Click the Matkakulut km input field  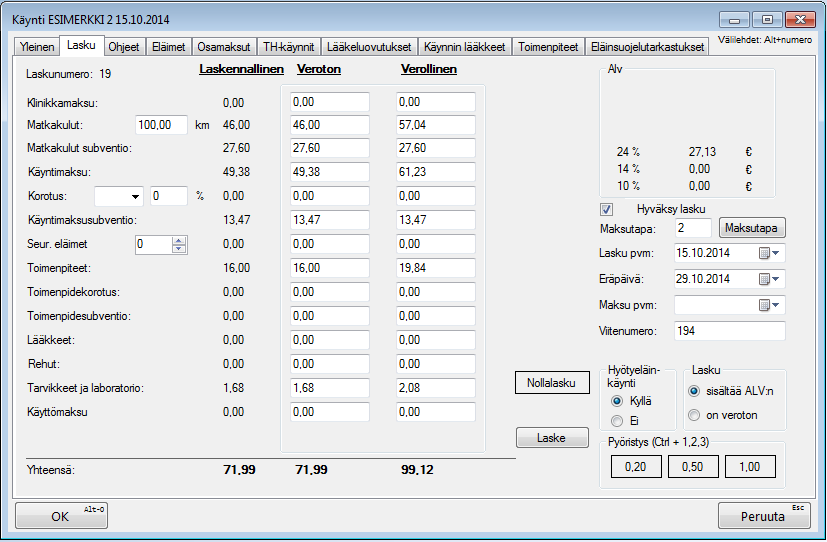click(161, 125)
